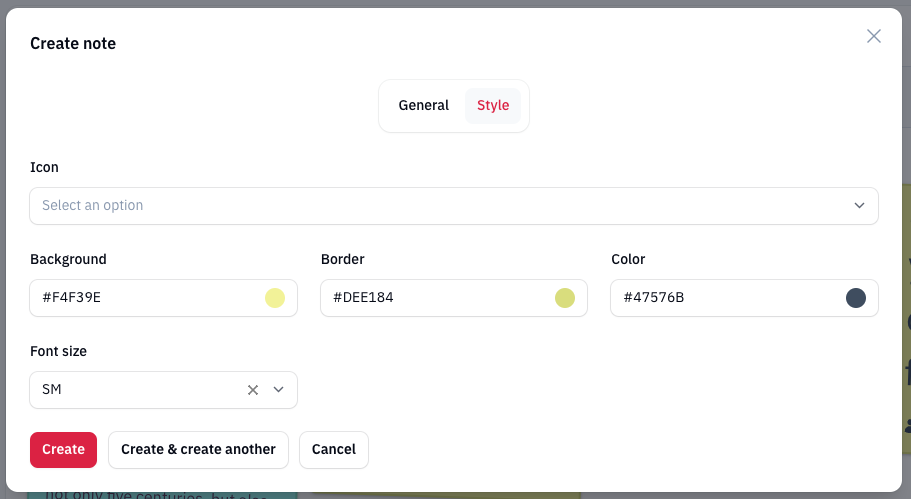Clear the SM font size selection
Viewport: 911px width, 499px height.
point(253,390)
